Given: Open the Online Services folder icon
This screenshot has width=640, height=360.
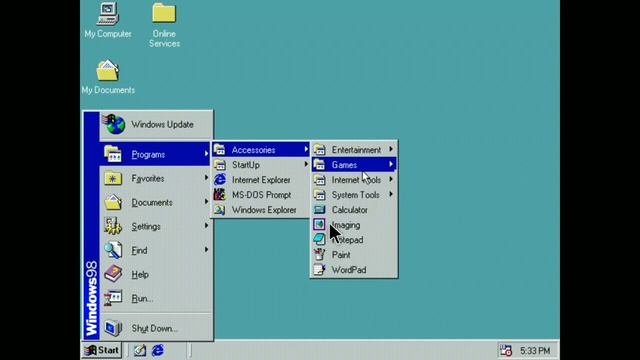Looking at the screenshot, I should tap(164, 13).
